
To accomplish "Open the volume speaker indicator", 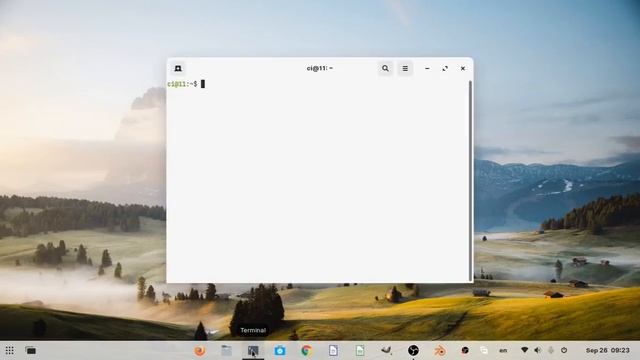I will point(538,350).
